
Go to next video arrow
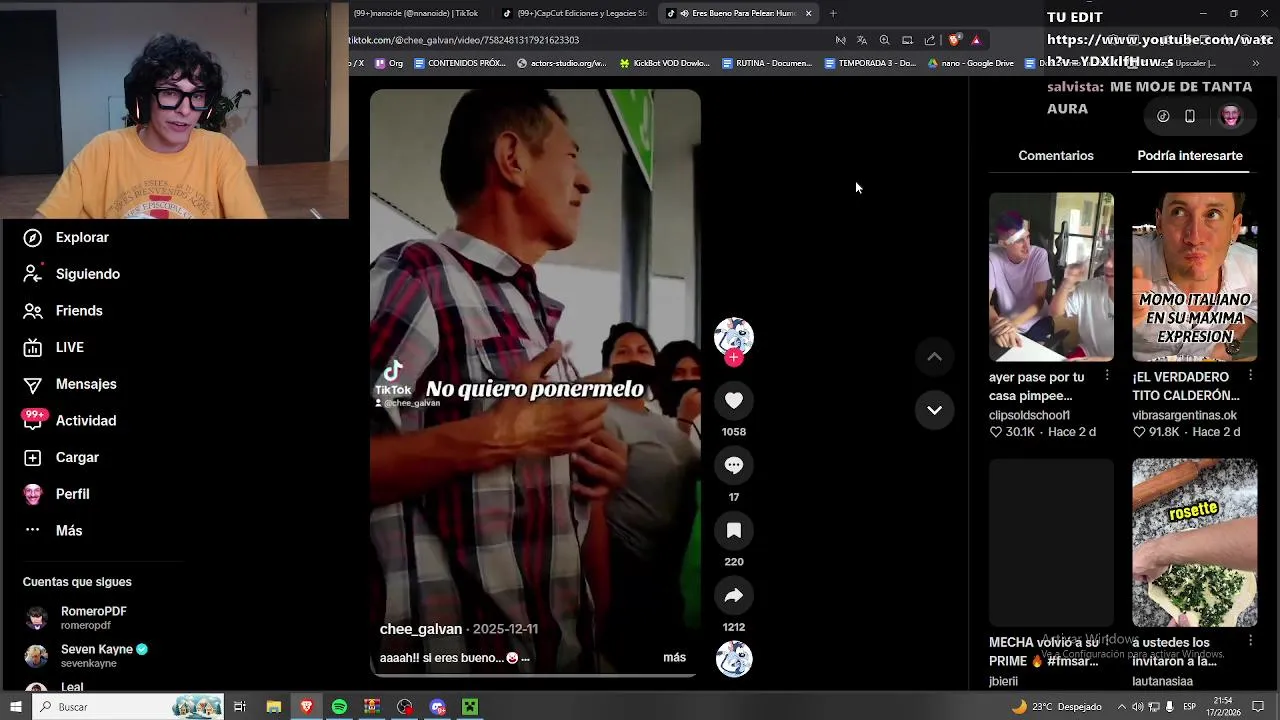pos(934,410)
